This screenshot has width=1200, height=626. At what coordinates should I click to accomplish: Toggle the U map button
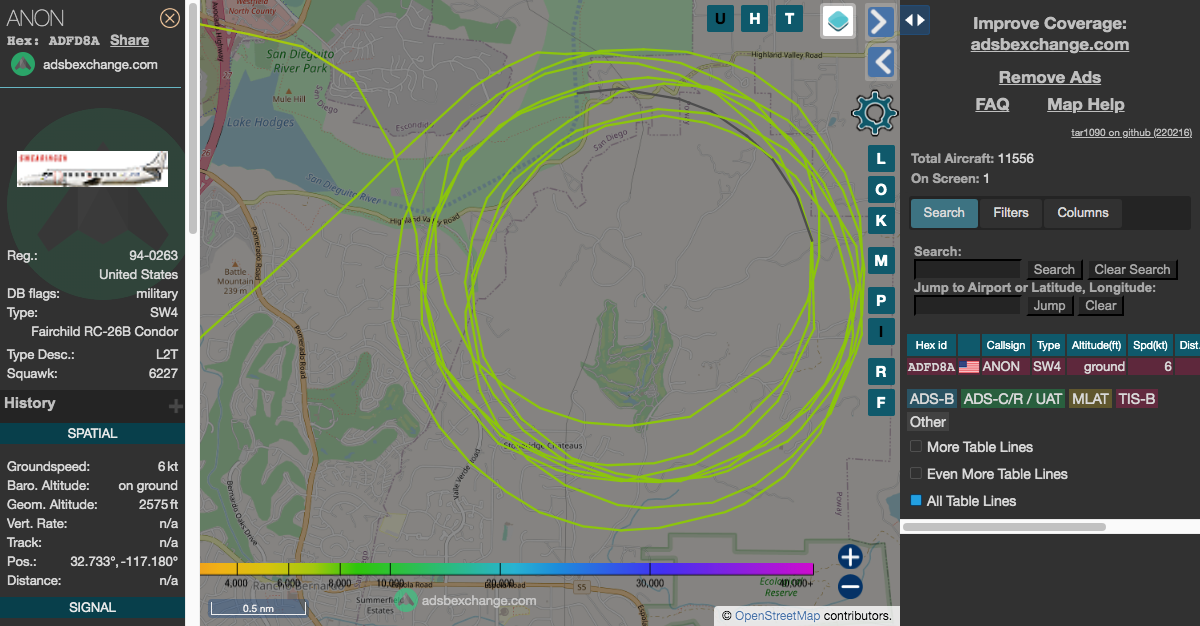tap(722, 18)
